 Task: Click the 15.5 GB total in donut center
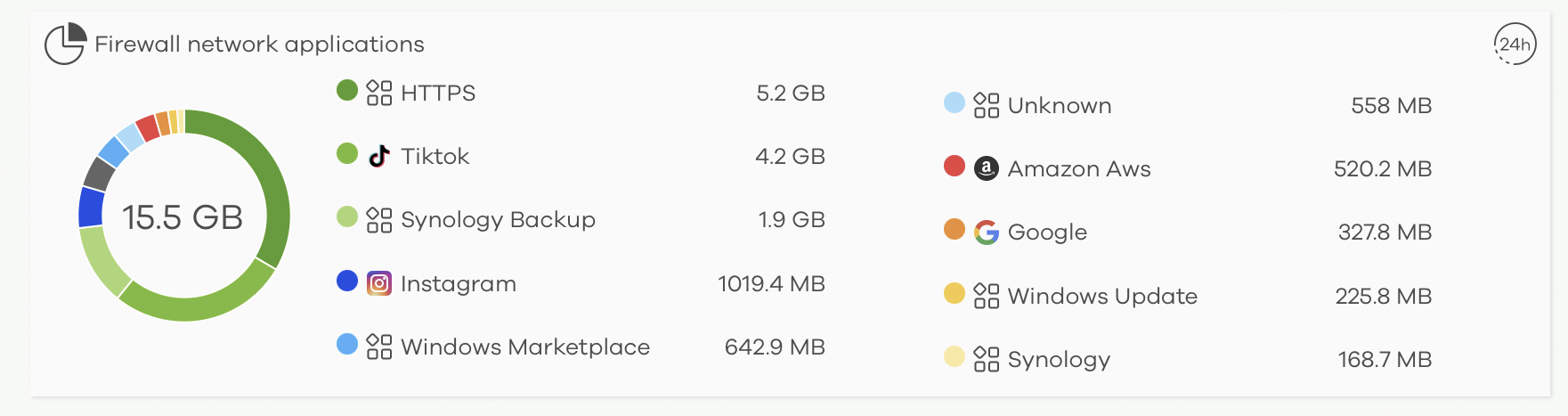(183, 217)
